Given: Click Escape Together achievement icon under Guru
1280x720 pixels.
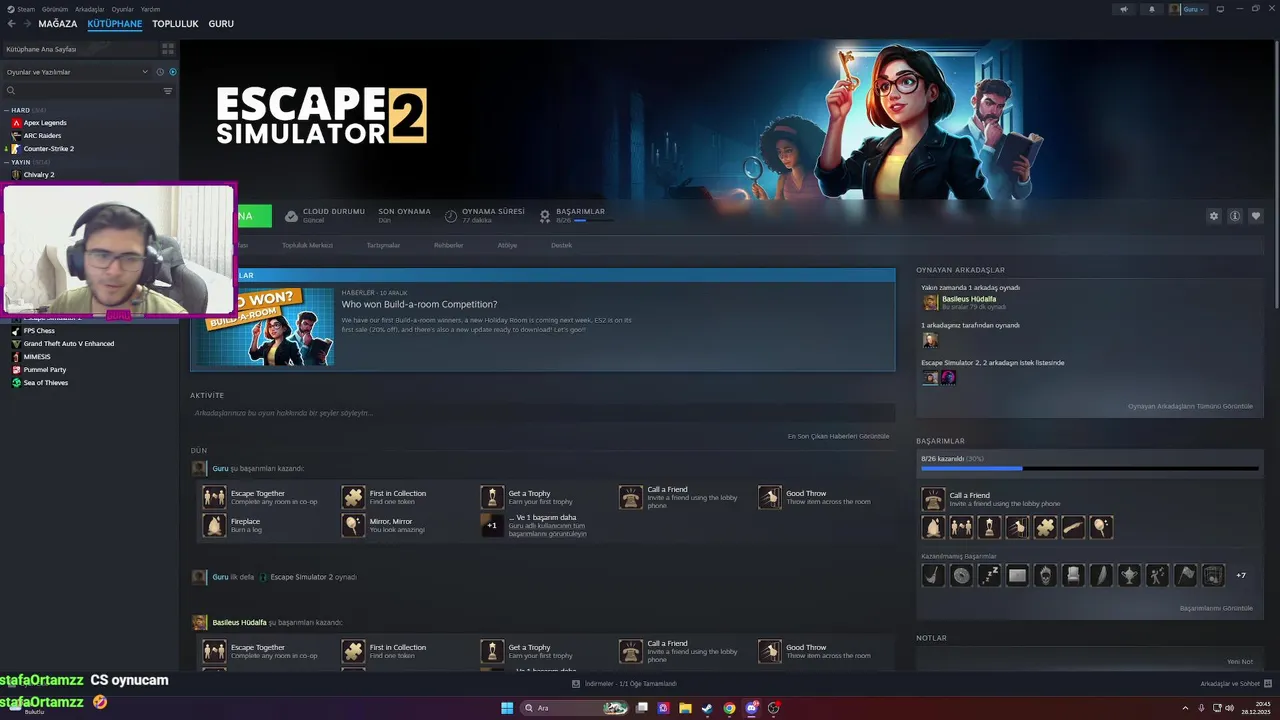Looking at the screenshot, I should (214, 497).
